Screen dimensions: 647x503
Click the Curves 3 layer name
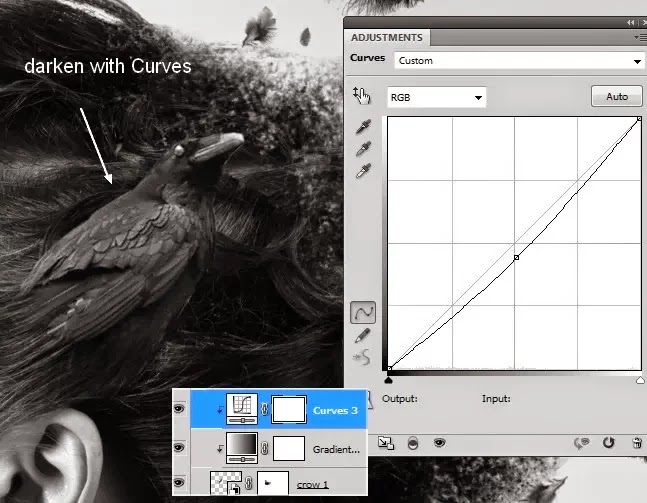pyautogui.click(x=335, y=411)
